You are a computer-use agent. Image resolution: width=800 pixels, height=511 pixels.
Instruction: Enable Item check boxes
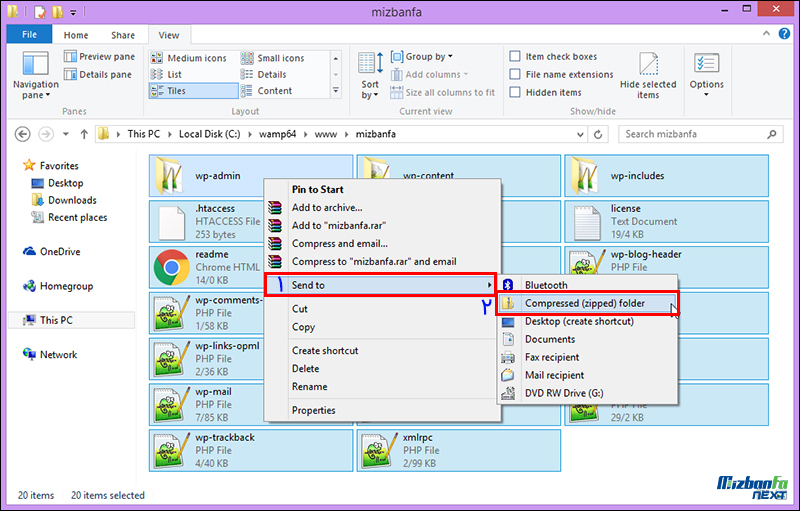point(554,57)
